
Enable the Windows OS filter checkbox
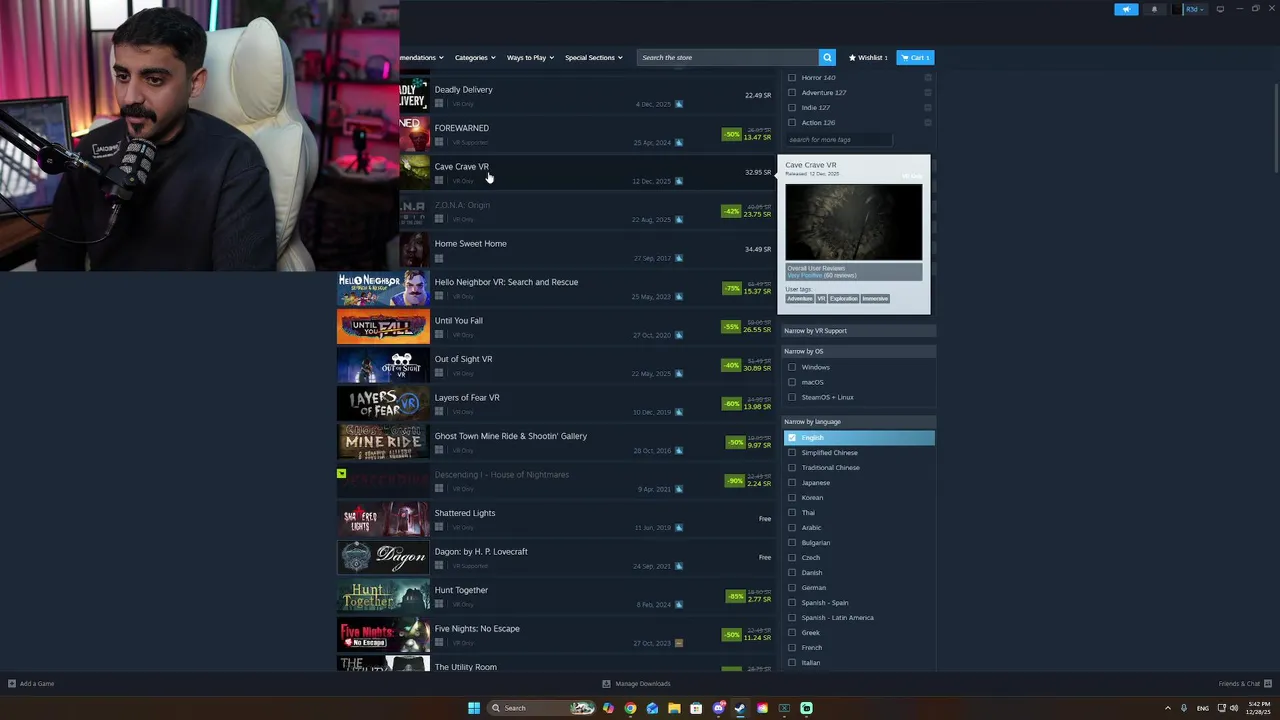[x=792, y=367]
